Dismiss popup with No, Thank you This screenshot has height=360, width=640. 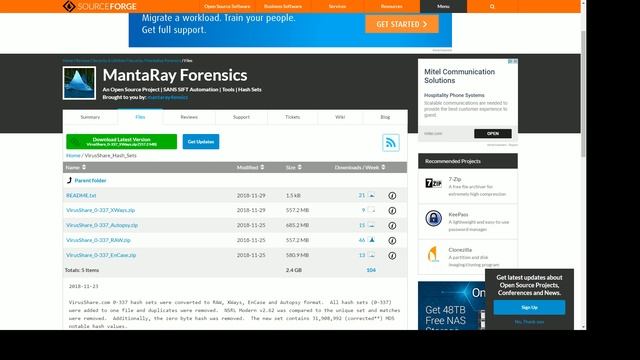529,322
